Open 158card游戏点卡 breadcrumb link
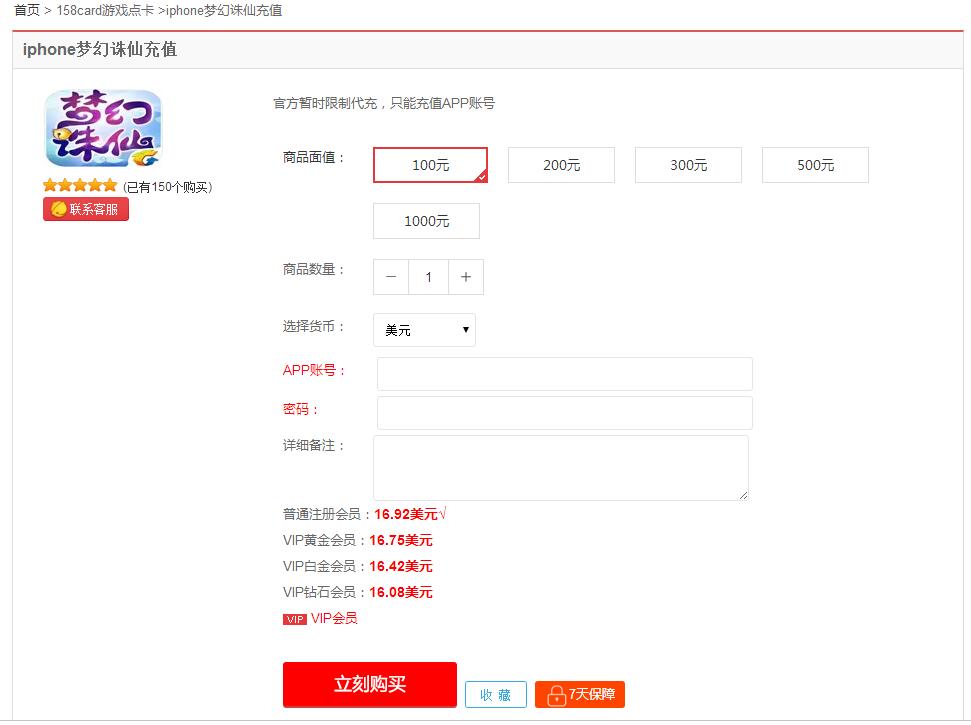 coord(104,10)
